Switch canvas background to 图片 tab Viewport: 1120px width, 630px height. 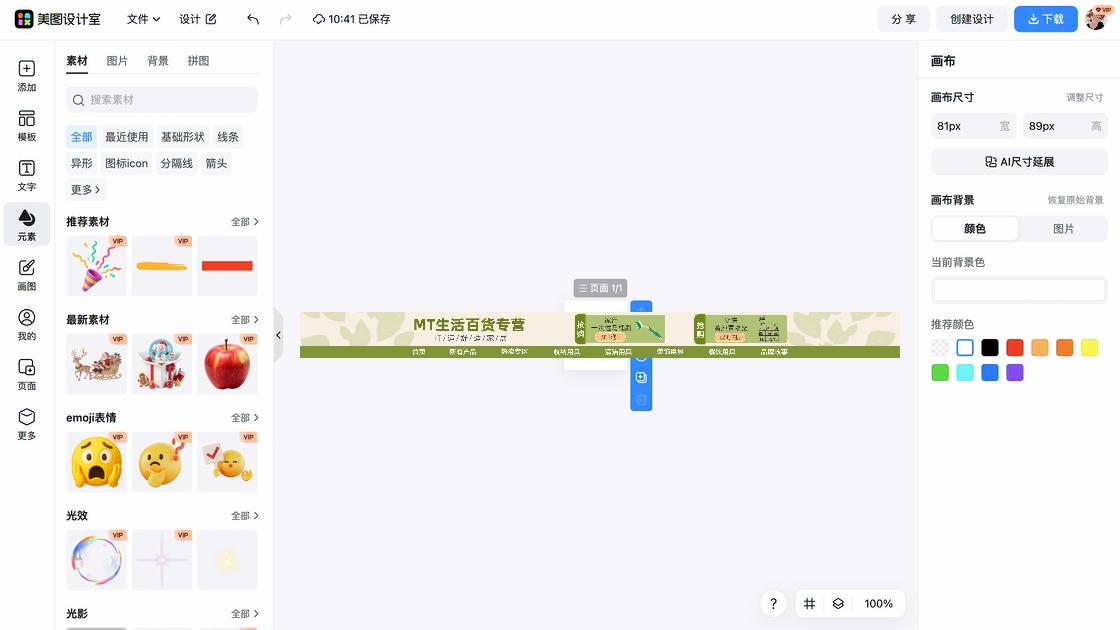[1063, 228]
